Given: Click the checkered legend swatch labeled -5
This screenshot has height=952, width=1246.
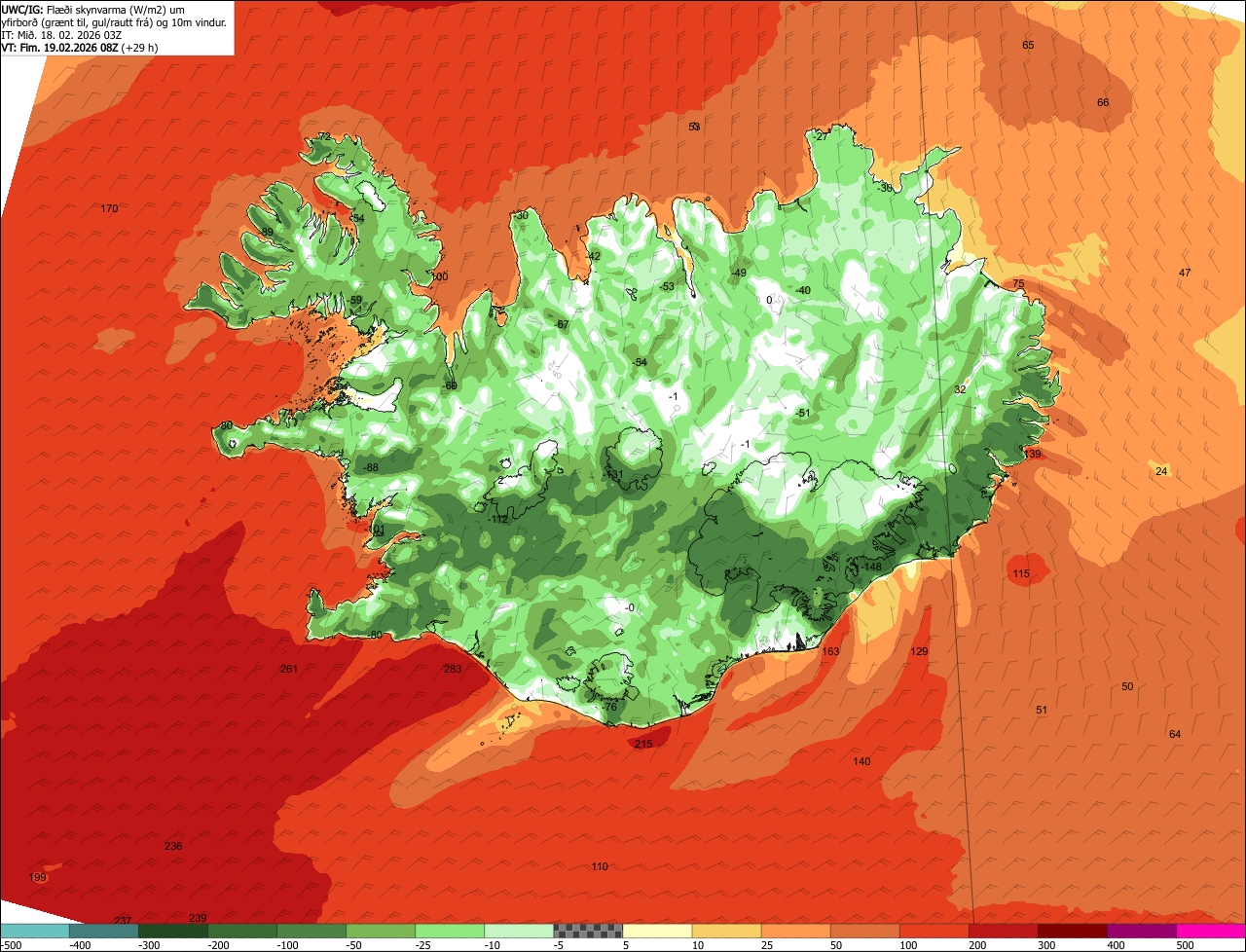Looking at the screenshot, I should click(x=588, y=931).
